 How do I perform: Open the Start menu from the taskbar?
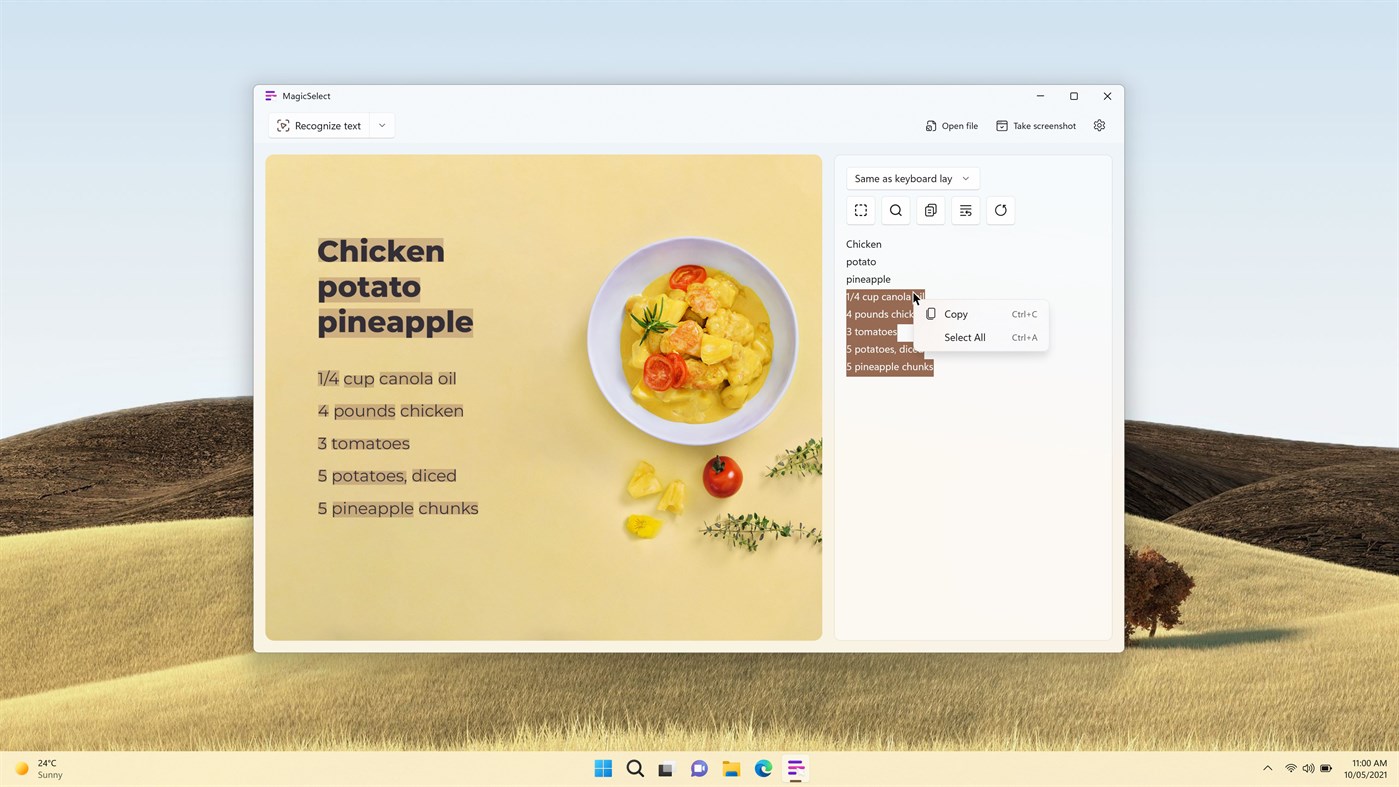(x=602, y=767)
